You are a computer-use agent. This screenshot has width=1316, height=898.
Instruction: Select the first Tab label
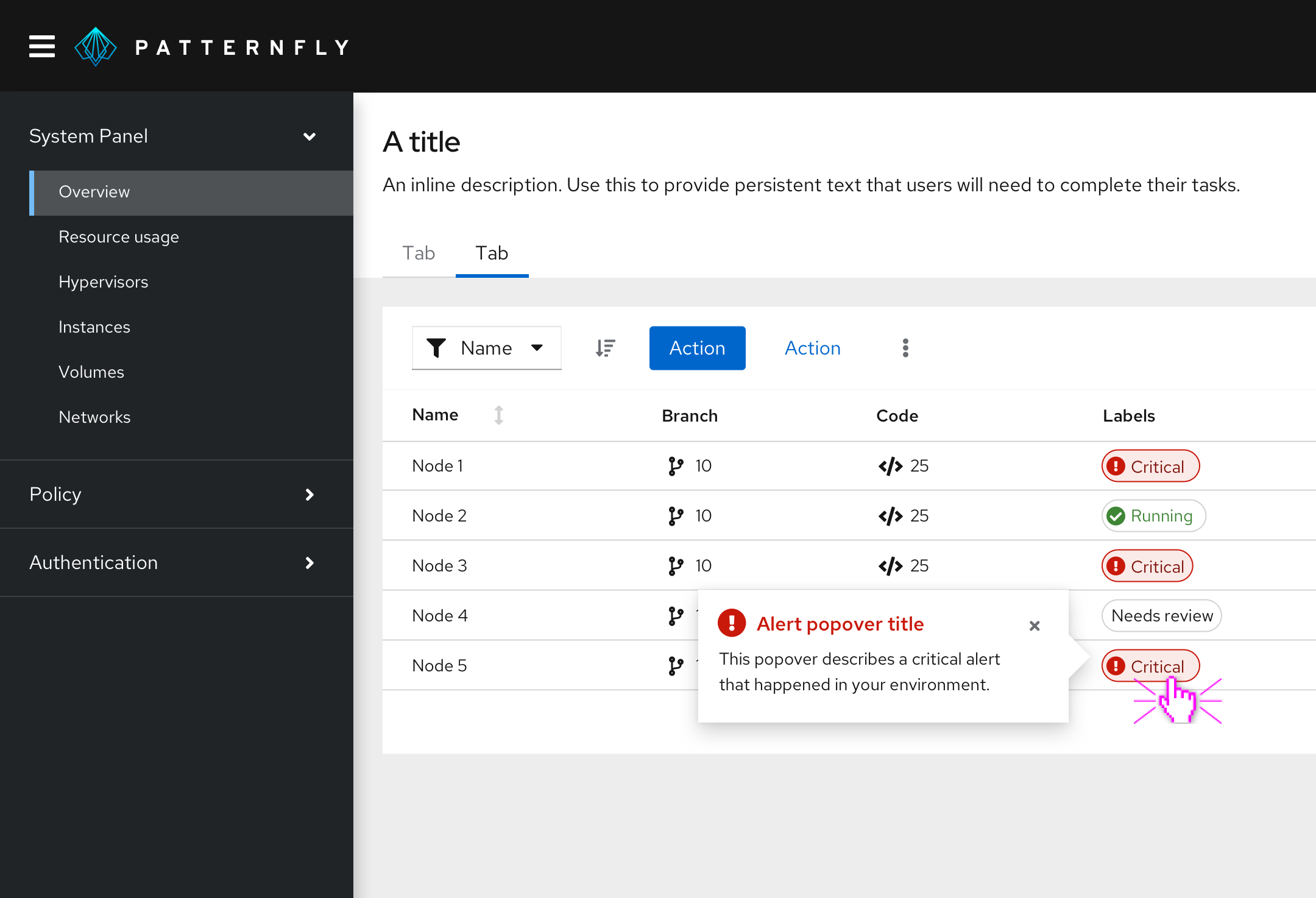click(x=419, y=253)
